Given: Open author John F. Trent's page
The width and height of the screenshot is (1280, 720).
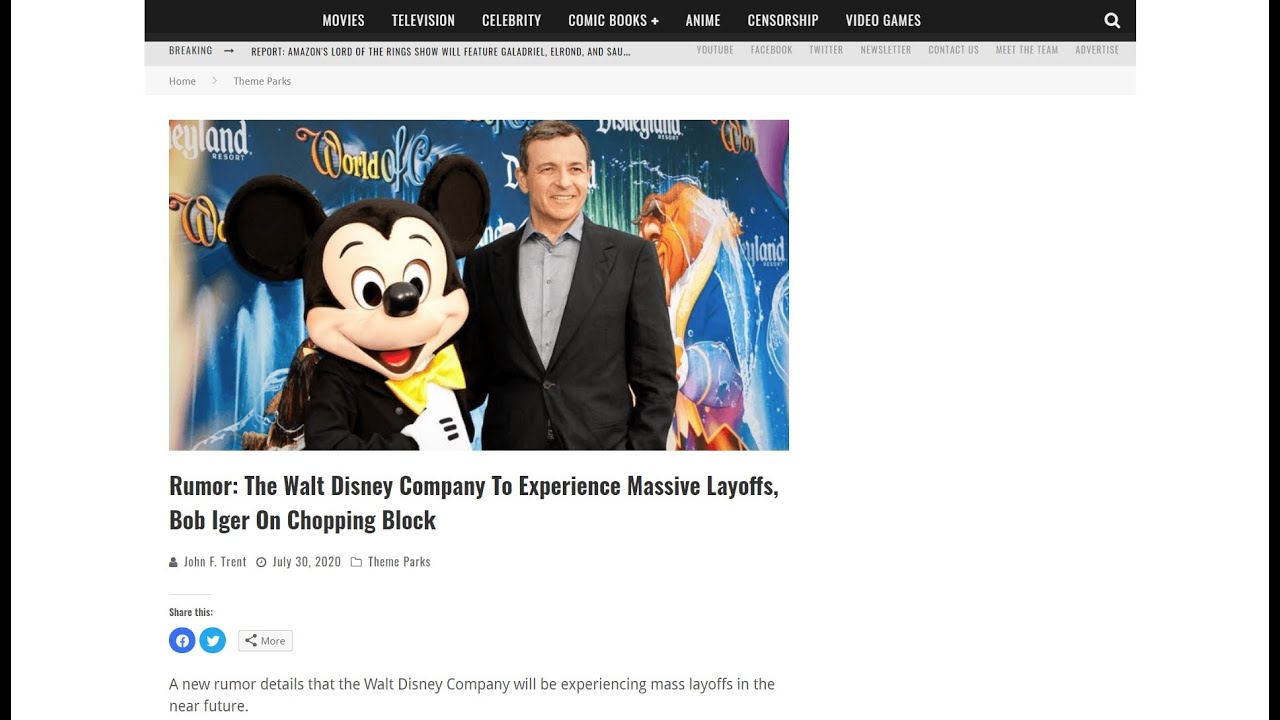Looking at the screenshot, I should (215, 562).
